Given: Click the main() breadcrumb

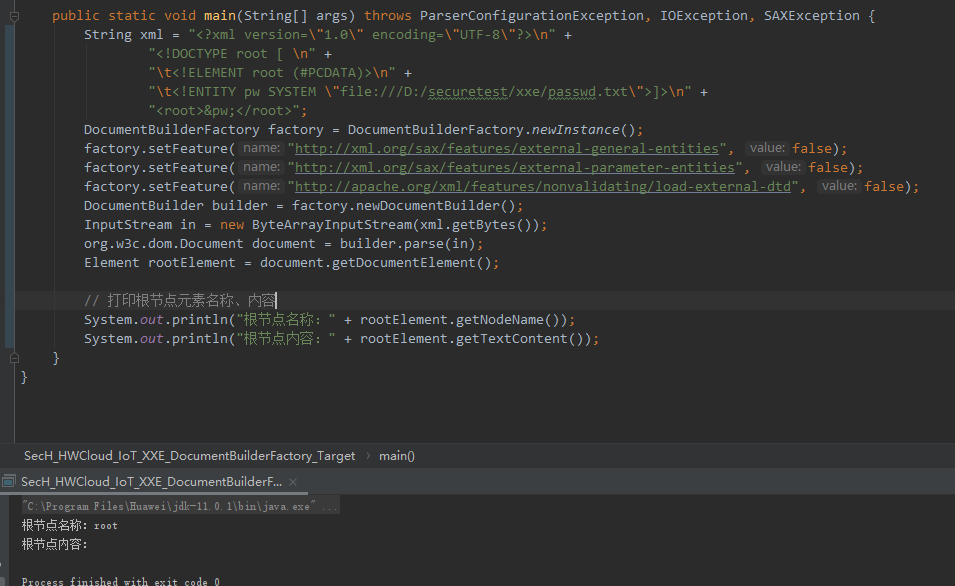Looking at the screenshot, I should tap(396, 456).
